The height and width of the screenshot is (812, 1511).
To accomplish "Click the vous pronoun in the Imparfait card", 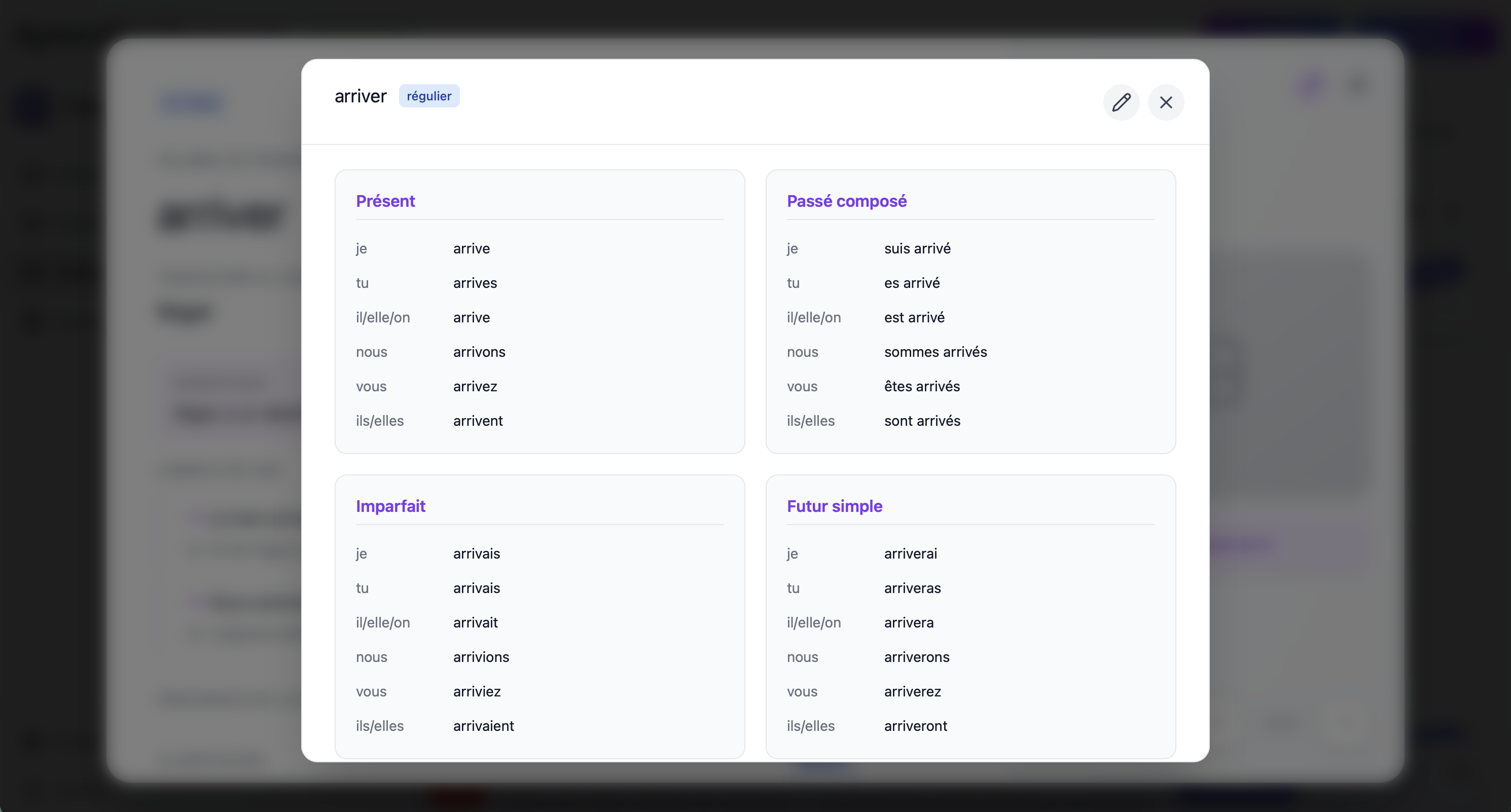I will (371, 692).
